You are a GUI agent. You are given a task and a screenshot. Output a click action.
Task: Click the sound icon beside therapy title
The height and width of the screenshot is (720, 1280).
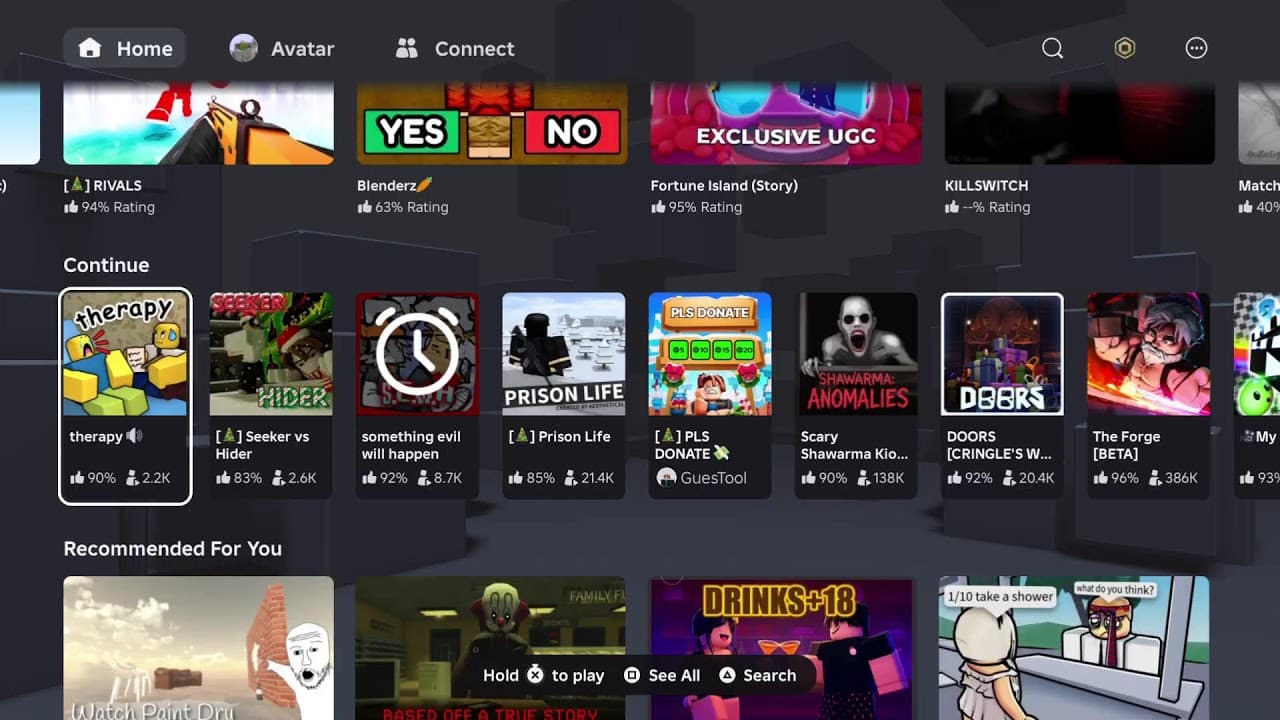(135, 436)
